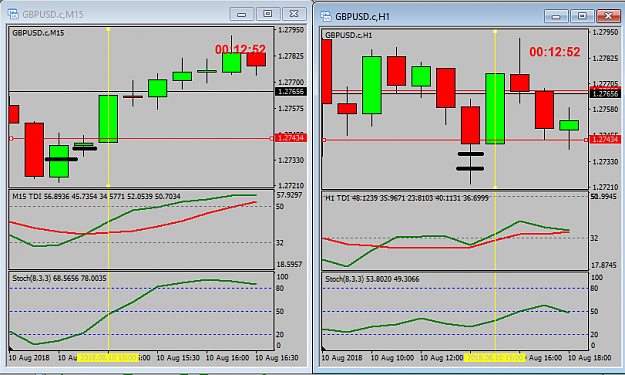The image size is (625, 375).
Task: Select the lower thick black bar marker in H1
Action: (x=470, y=169)
